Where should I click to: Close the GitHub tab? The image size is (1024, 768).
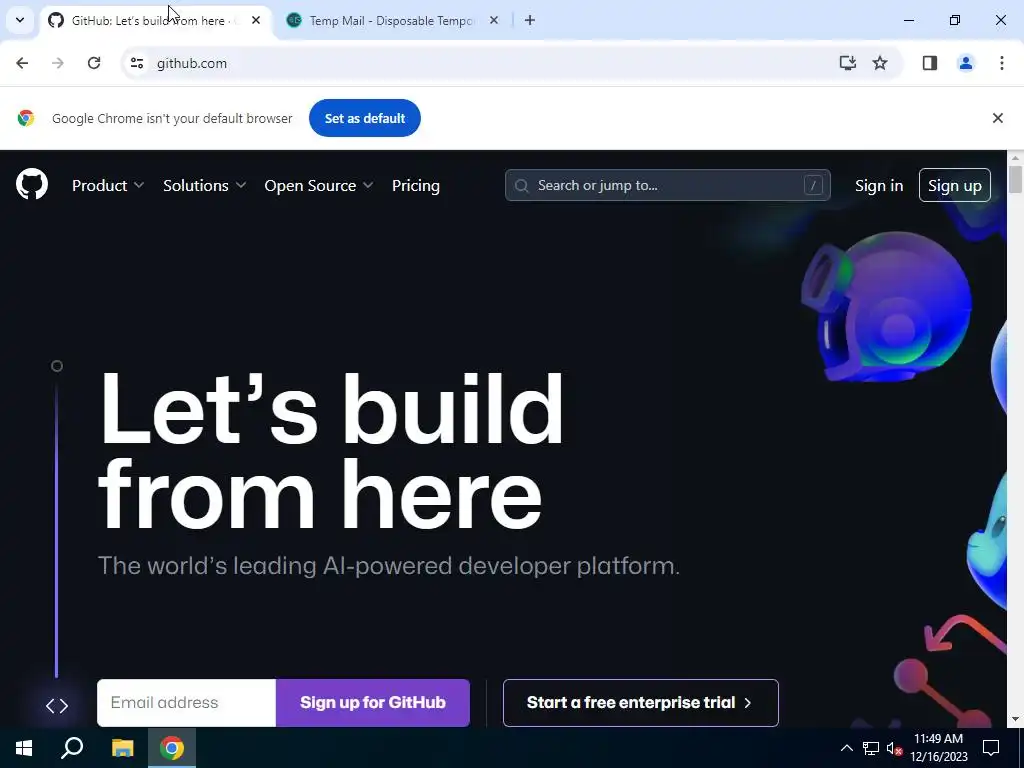256,20
